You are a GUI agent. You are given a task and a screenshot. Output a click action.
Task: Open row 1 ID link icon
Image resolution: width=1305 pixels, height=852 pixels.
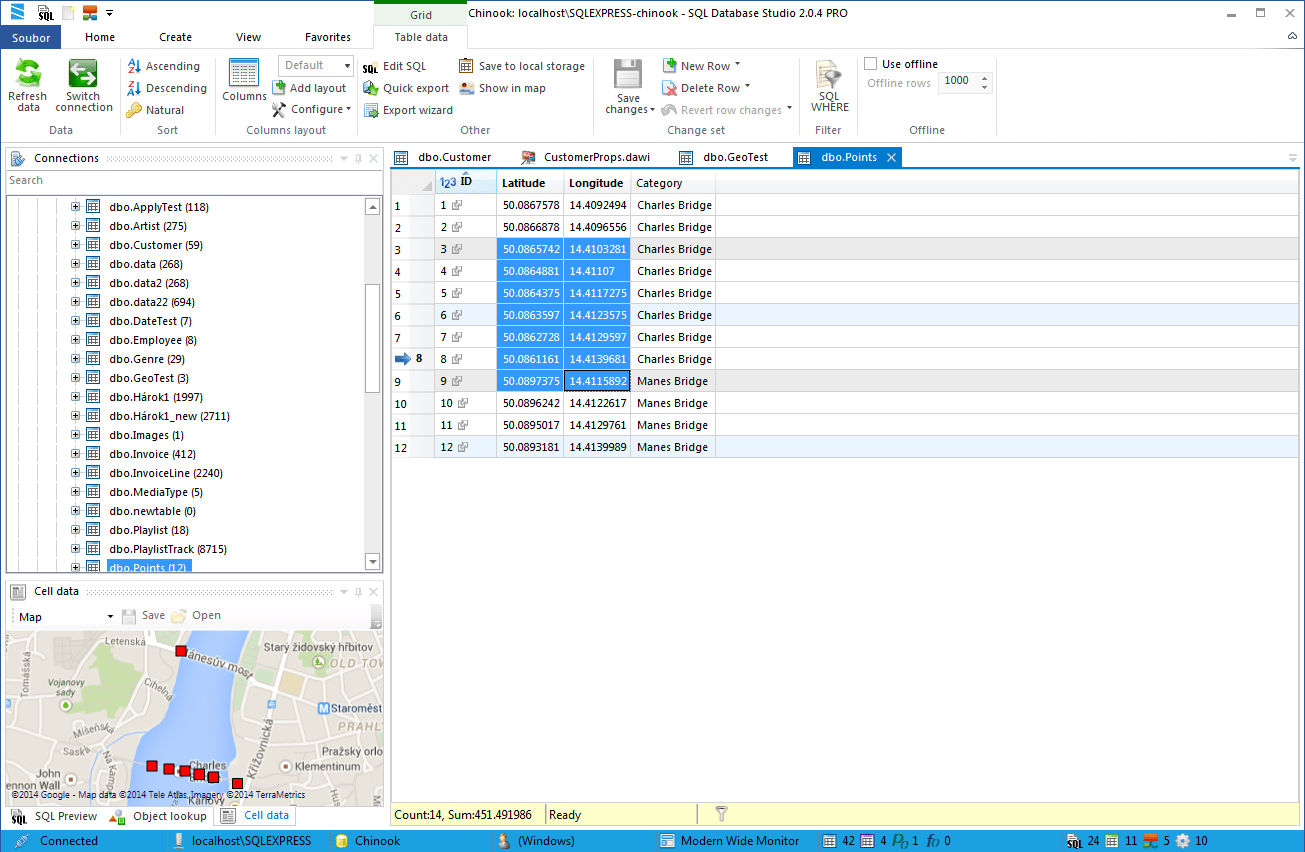tap(457, 205)
